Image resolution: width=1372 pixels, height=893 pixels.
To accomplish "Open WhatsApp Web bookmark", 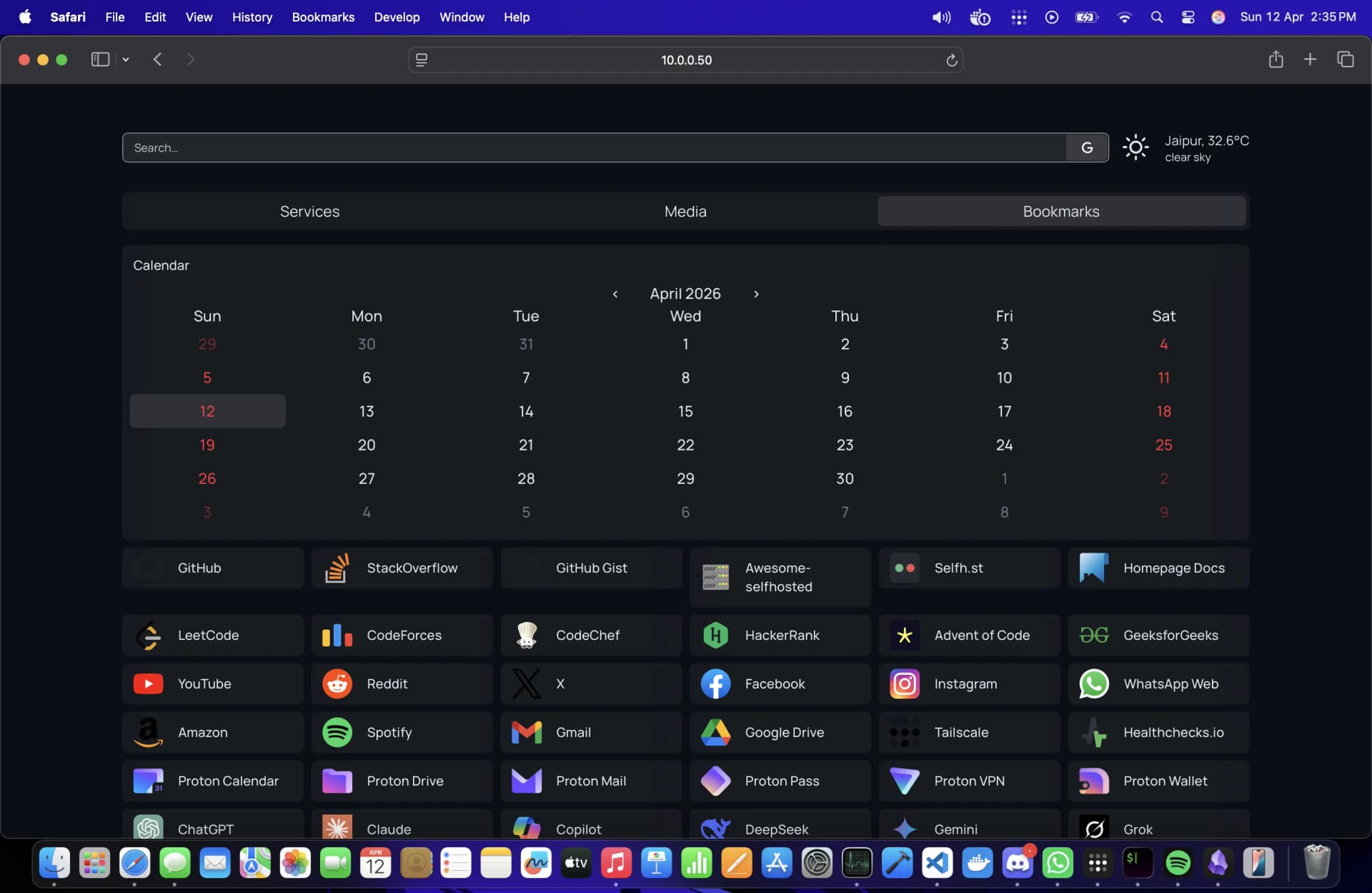I will [x=1158, y=684].
